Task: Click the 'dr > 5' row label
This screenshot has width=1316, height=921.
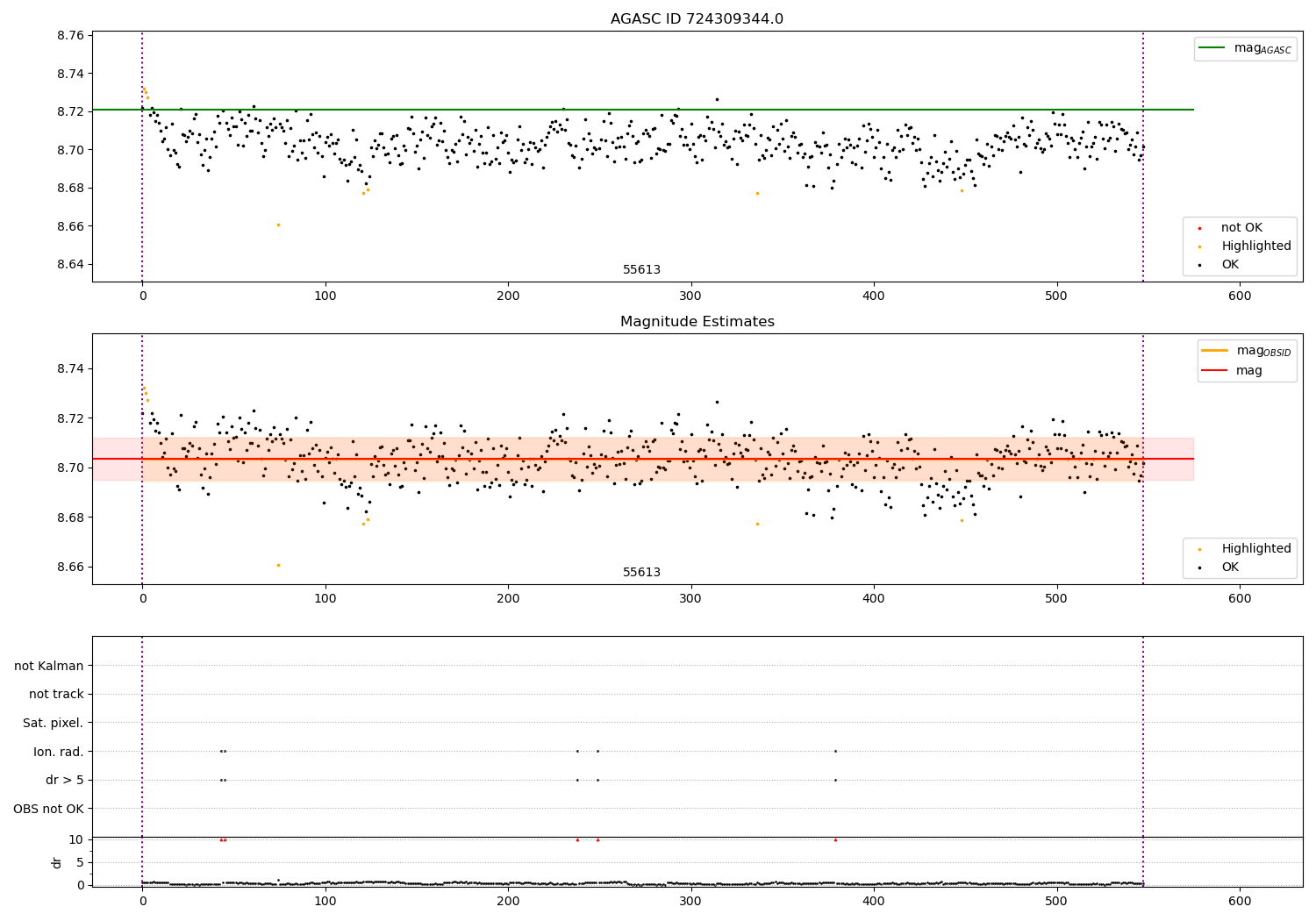Action: pyautogui.click(x=65, y=780)
